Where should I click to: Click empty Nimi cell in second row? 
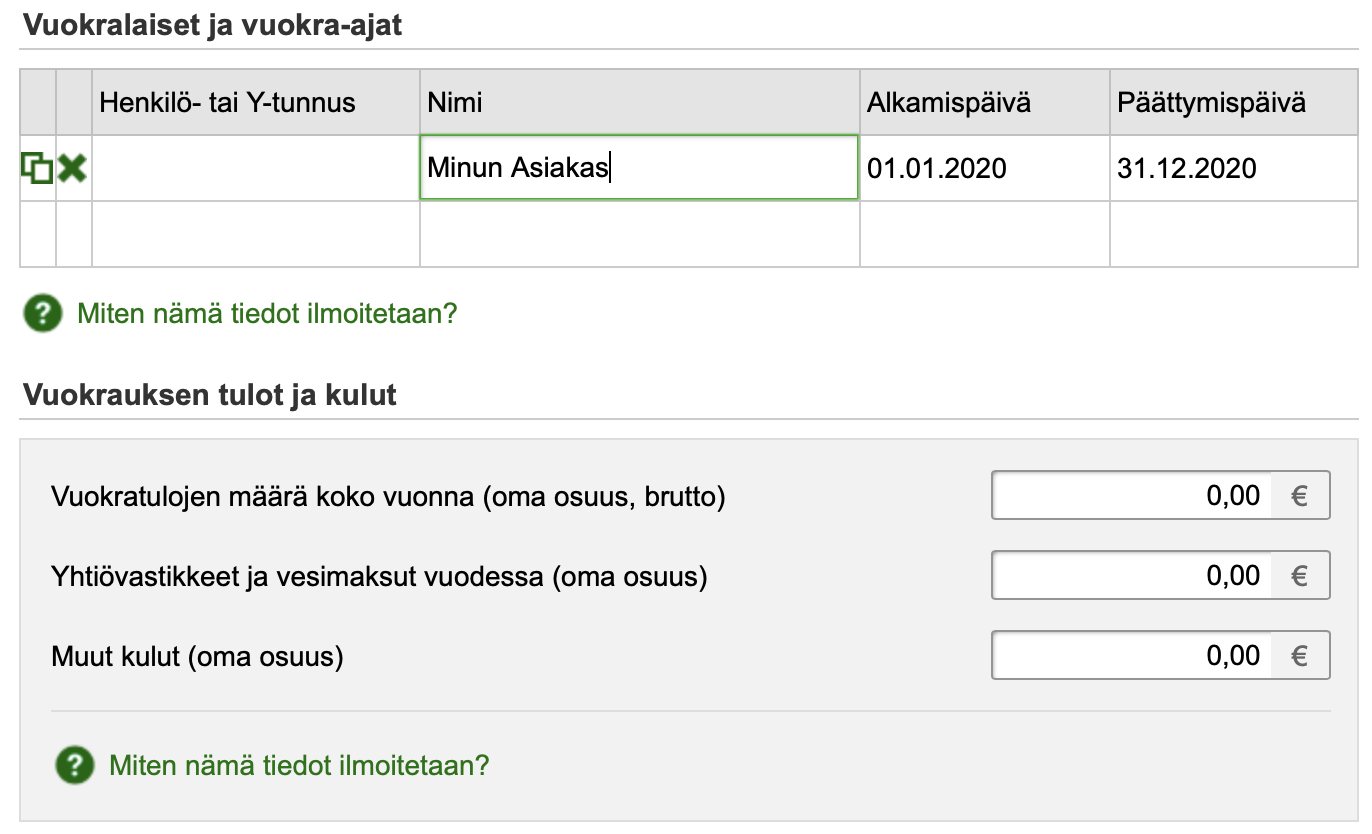(638, 234)
